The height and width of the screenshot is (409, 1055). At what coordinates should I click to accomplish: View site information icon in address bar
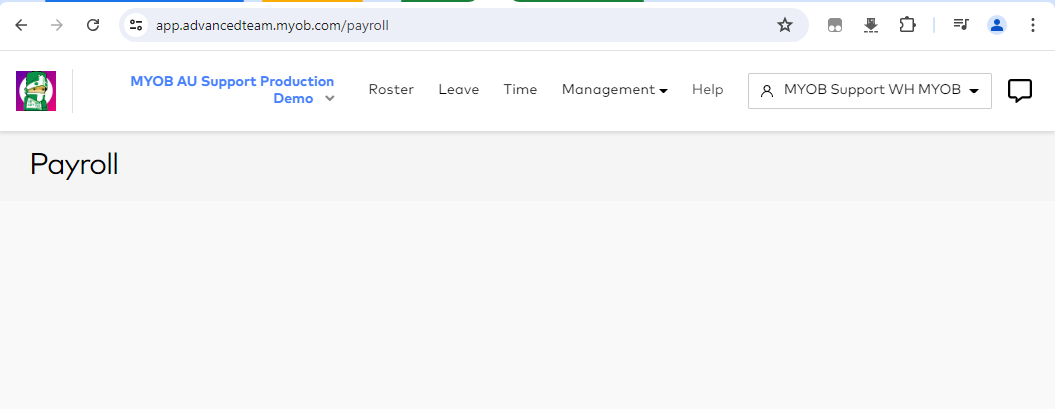click(136, 25)
